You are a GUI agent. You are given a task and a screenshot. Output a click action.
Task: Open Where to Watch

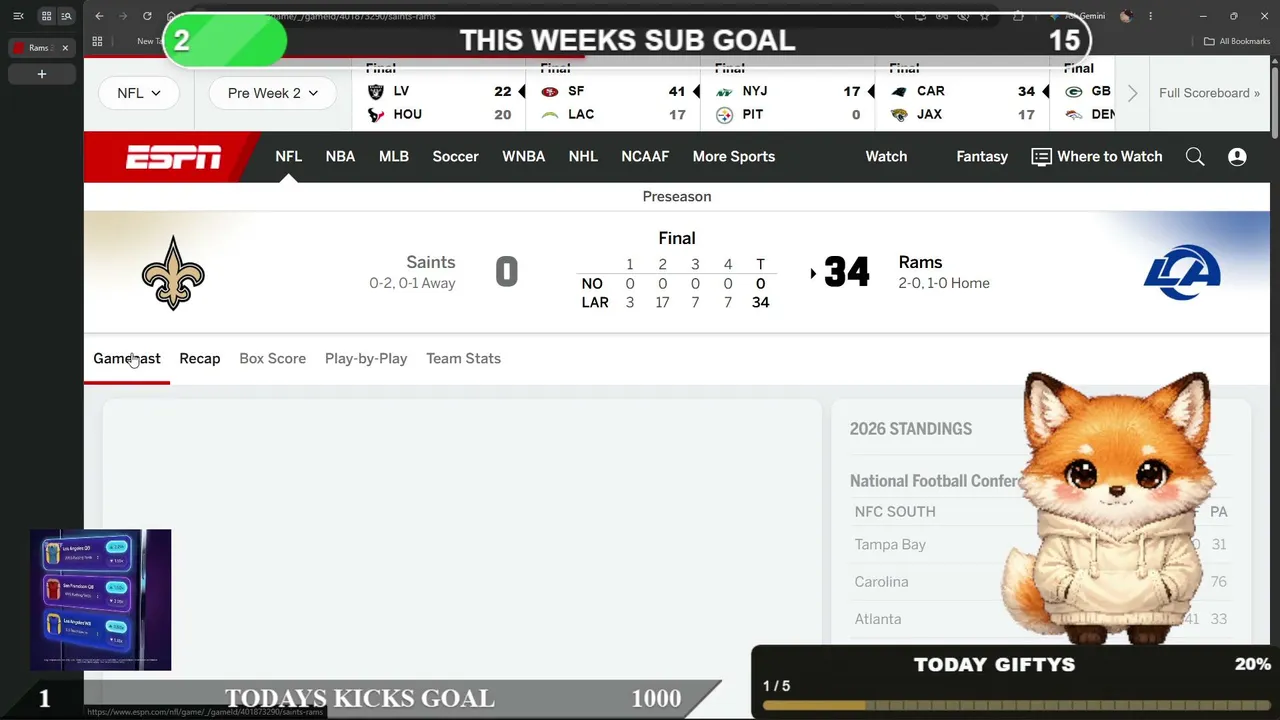1097,156
